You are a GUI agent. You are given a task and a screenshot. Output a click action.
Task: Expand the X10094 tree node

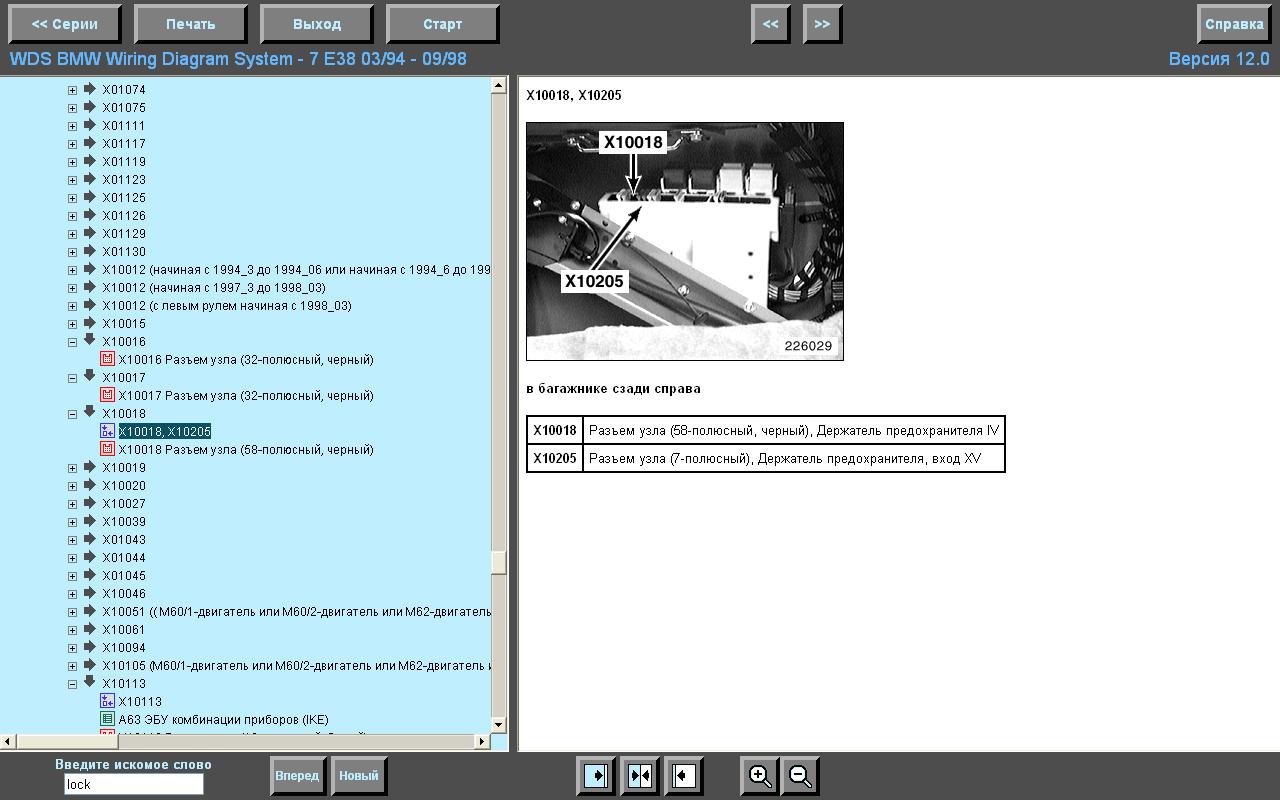[x=72, y=648]
